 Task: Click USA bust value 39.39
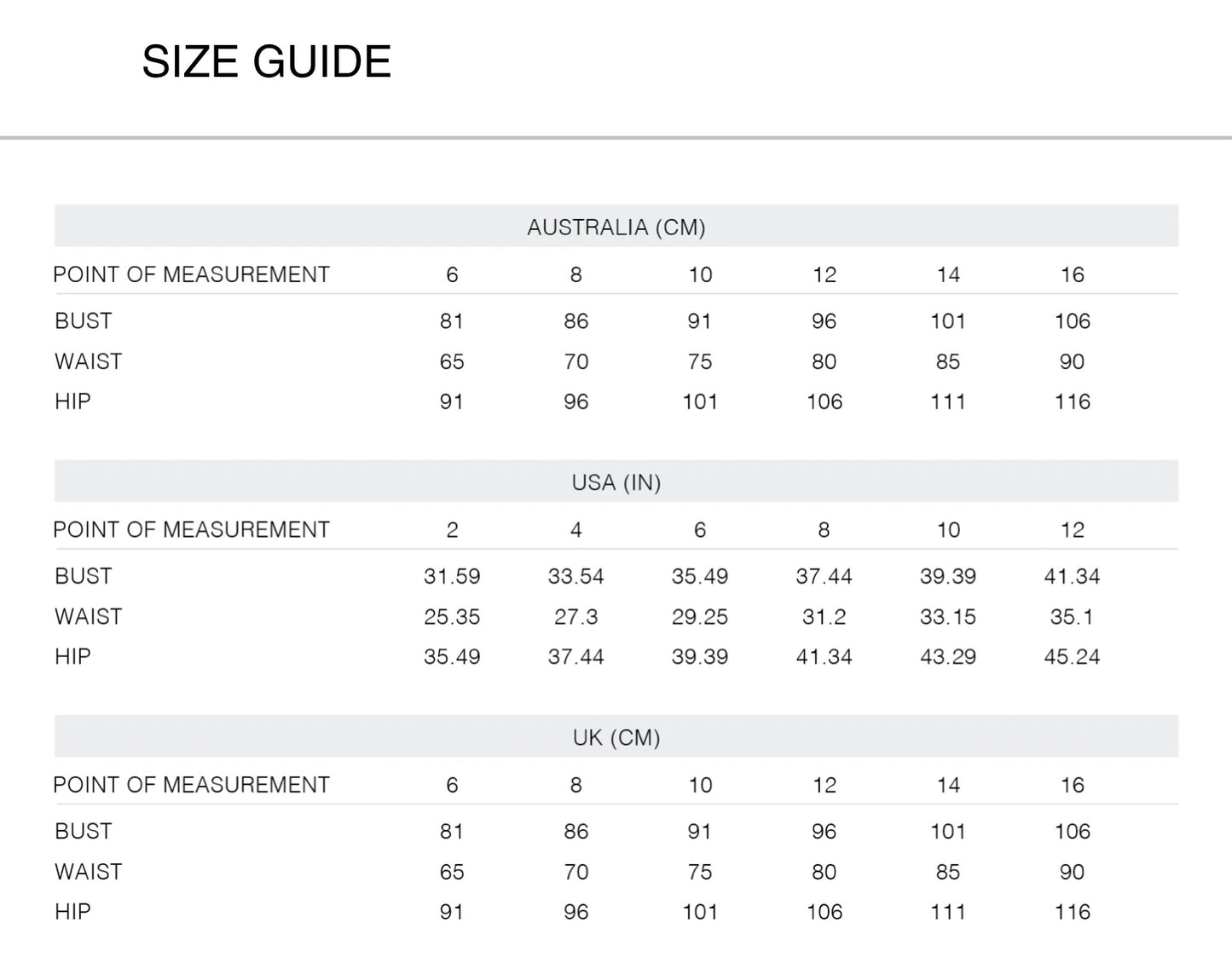click(947, 576)
